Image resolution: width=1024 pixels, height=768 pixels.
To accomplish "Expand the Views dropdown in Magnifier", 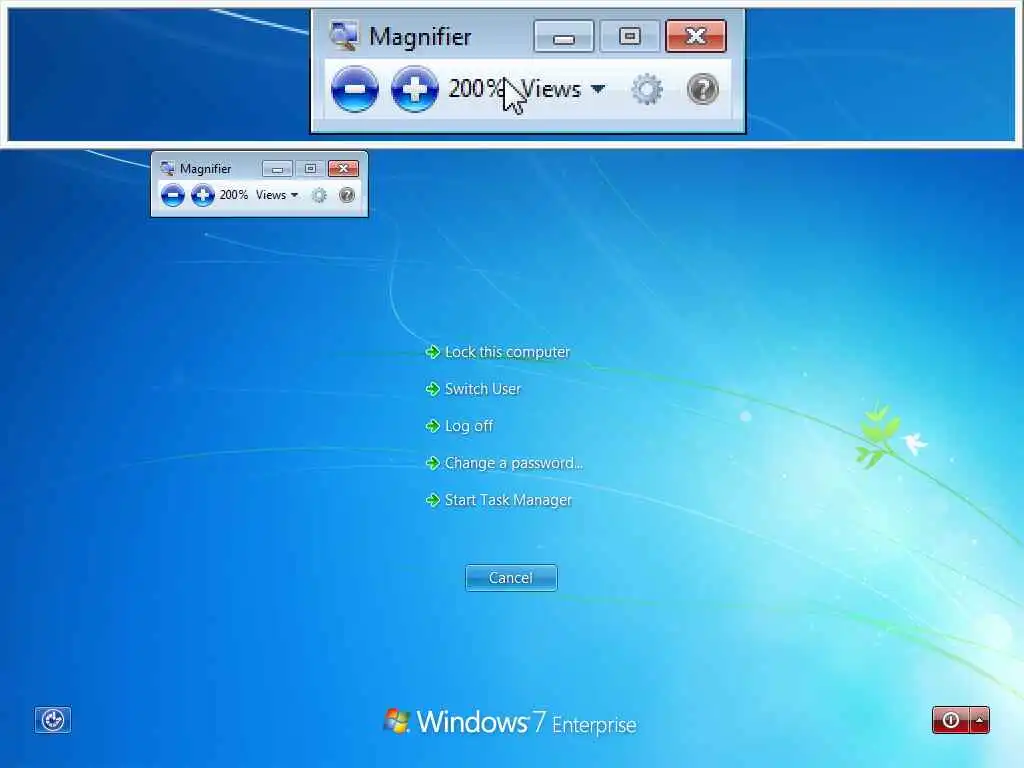I will (277, 195).
